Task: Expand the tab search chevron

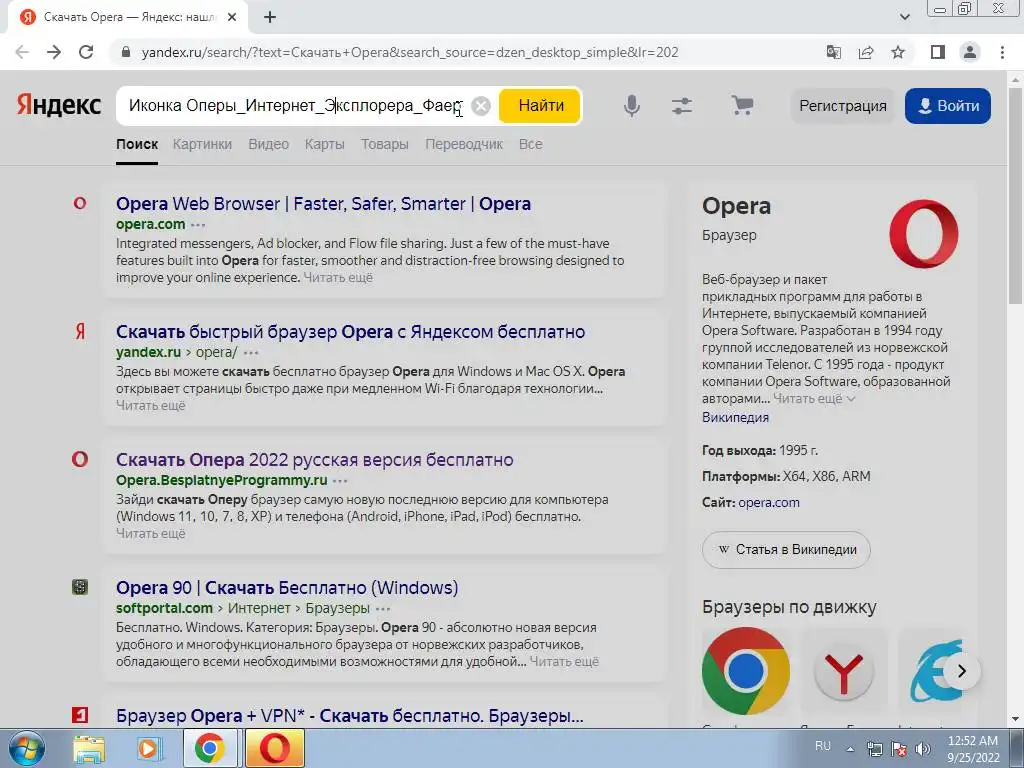Action: (x=904, y=17)
